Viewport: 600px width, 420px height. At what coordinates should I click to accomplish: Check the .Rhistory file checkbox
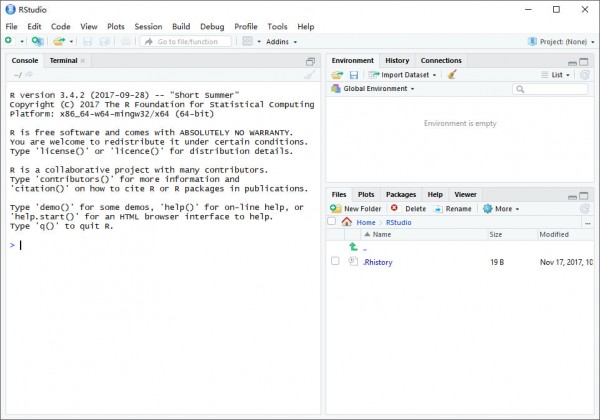(336, 261)
